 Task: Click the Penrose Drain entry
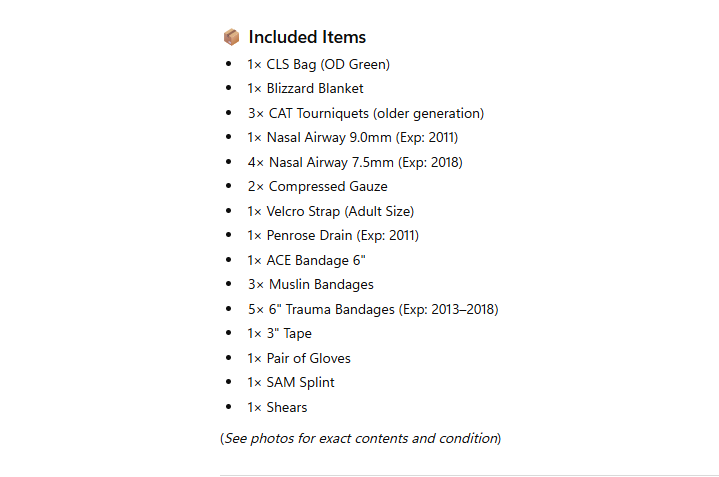click(x=333, y=235)
